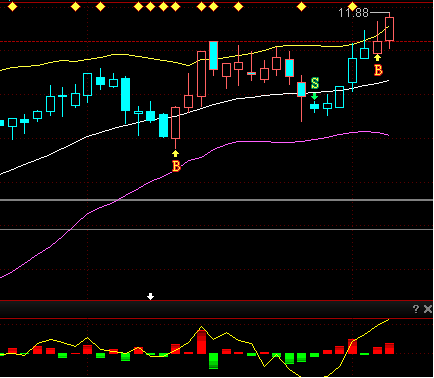The height and width of the screenshot is (378, 434).
Task: Select the green S sell signal
Action: pos(315,83)
